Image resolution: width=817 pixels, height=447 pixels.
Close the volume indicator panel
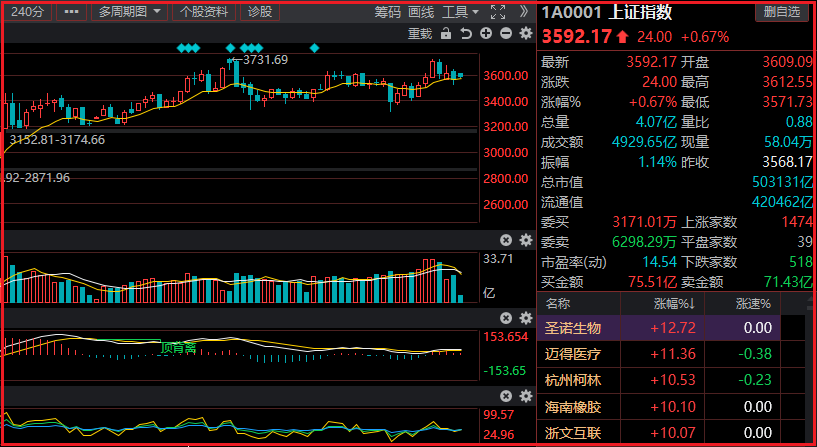506,239
